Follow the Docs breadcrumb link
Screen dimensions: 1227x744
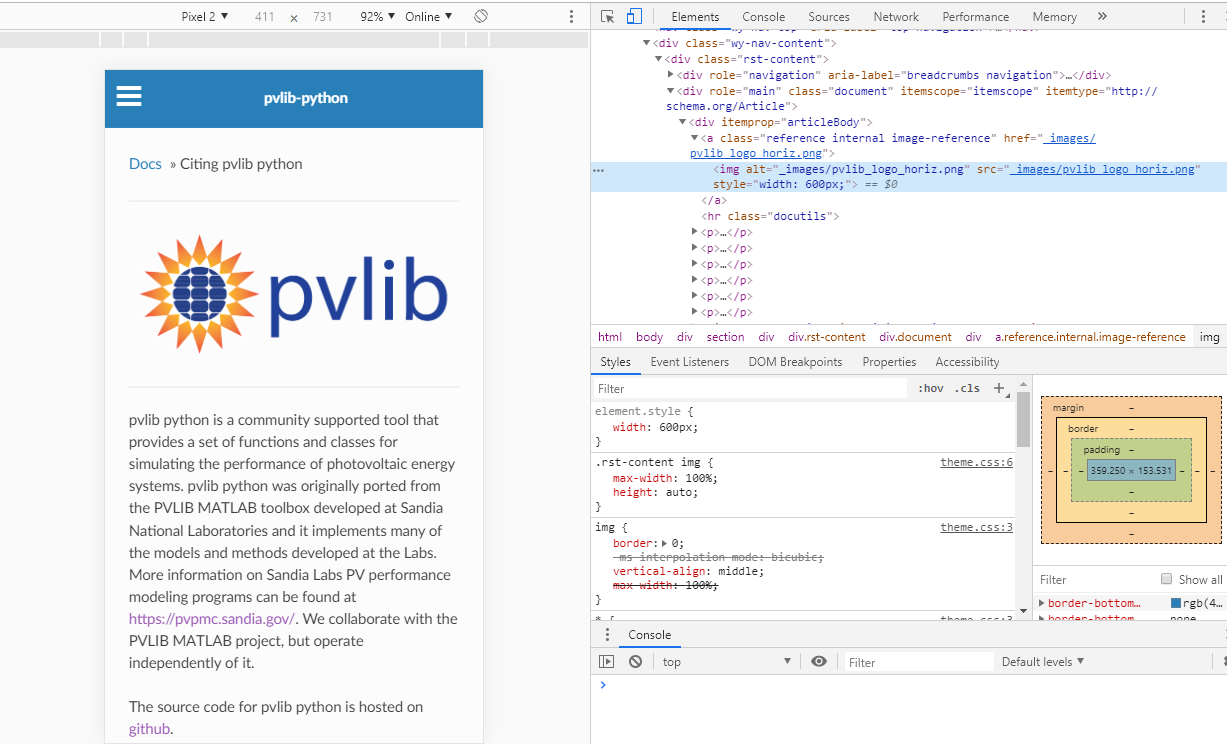coord(145,164)
